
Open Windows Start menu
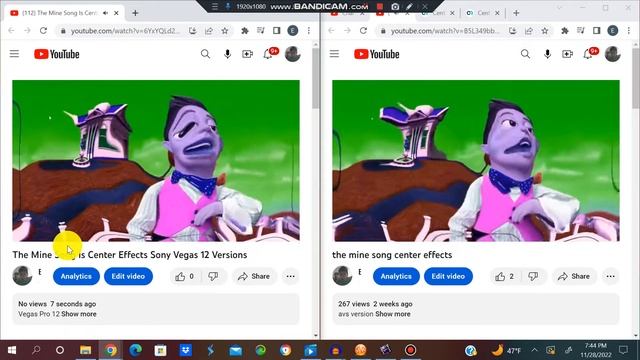click(12, 350)
